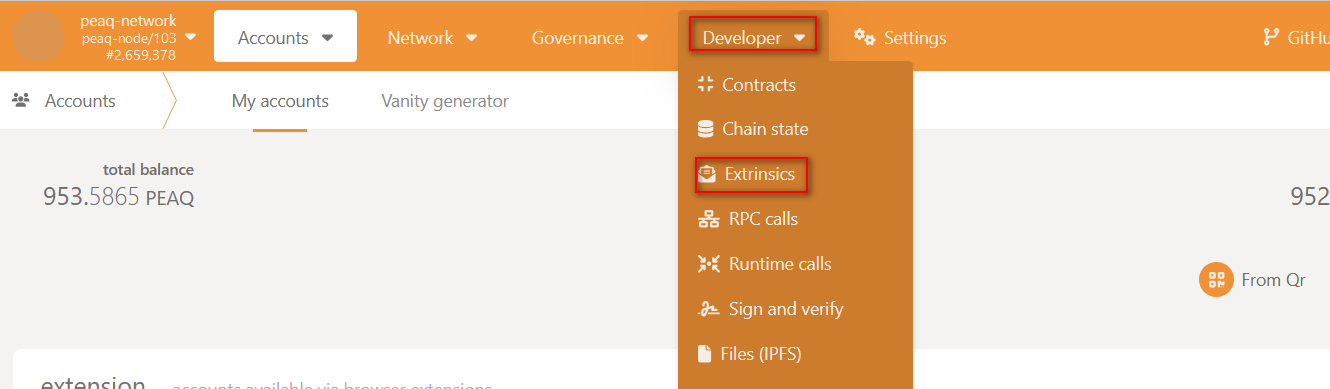Switch to the Vanity generator tab
The image size is (1330, 389).
click(445, 101)
